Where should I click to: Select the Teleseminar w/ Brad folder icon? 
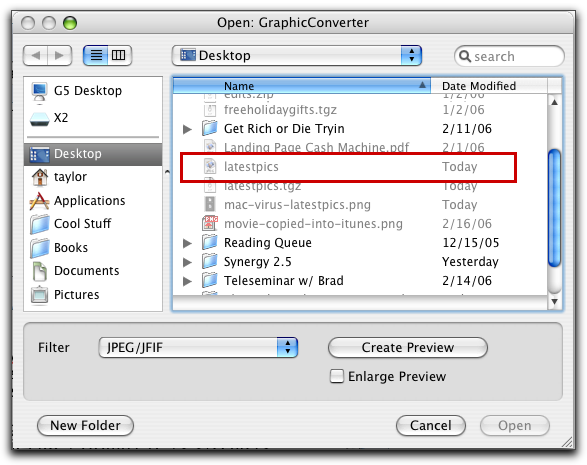210,280
